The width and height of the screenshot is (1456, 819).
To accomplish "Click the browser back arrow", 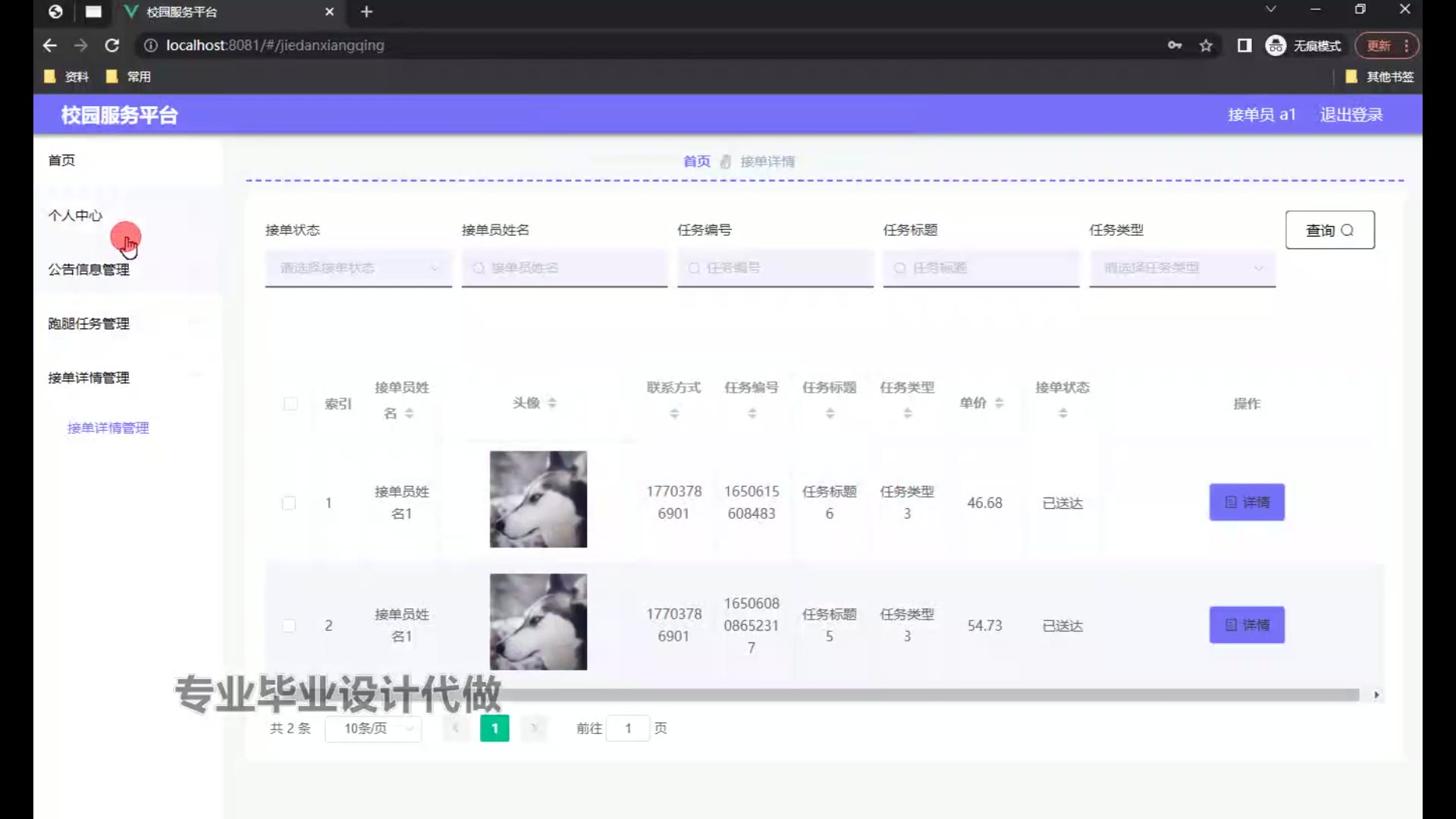I will 50,45.
